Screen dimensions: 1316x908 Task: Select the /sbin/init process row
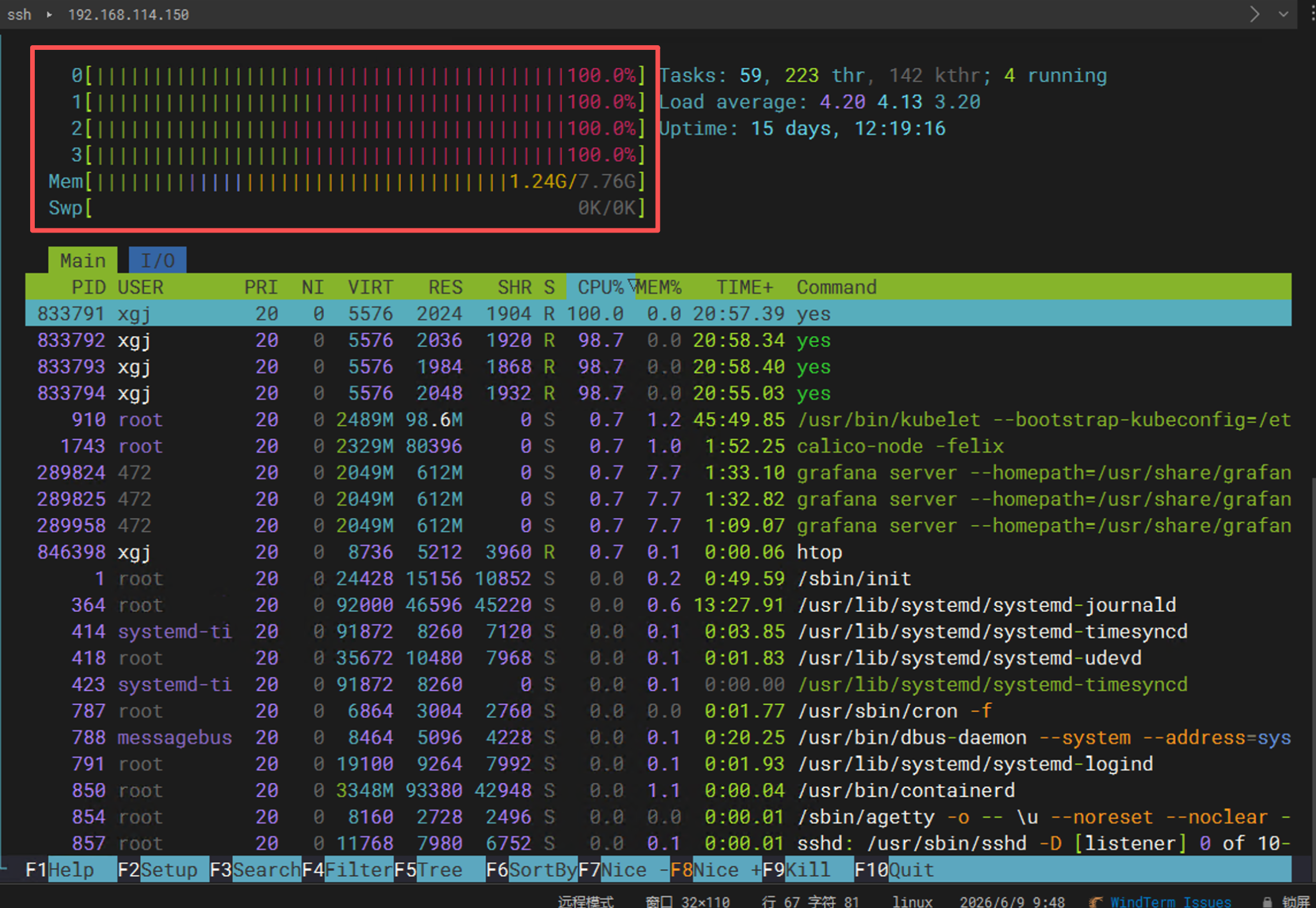[658, 579]
